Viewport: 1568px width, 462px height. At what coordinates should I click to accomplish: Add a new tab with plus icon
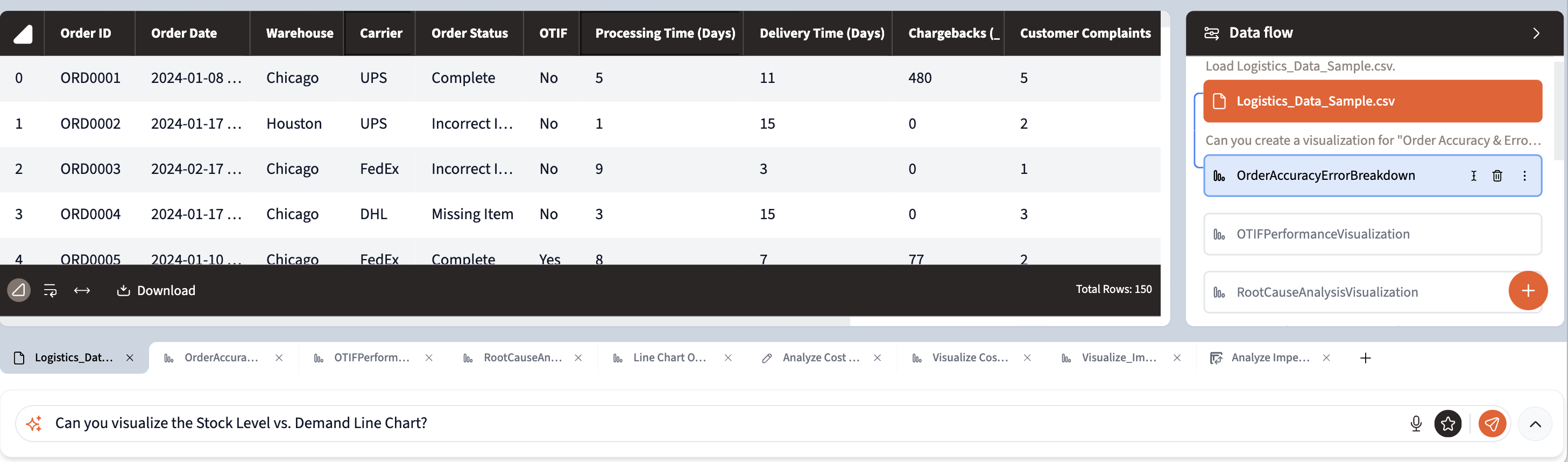pos(1365,359)
